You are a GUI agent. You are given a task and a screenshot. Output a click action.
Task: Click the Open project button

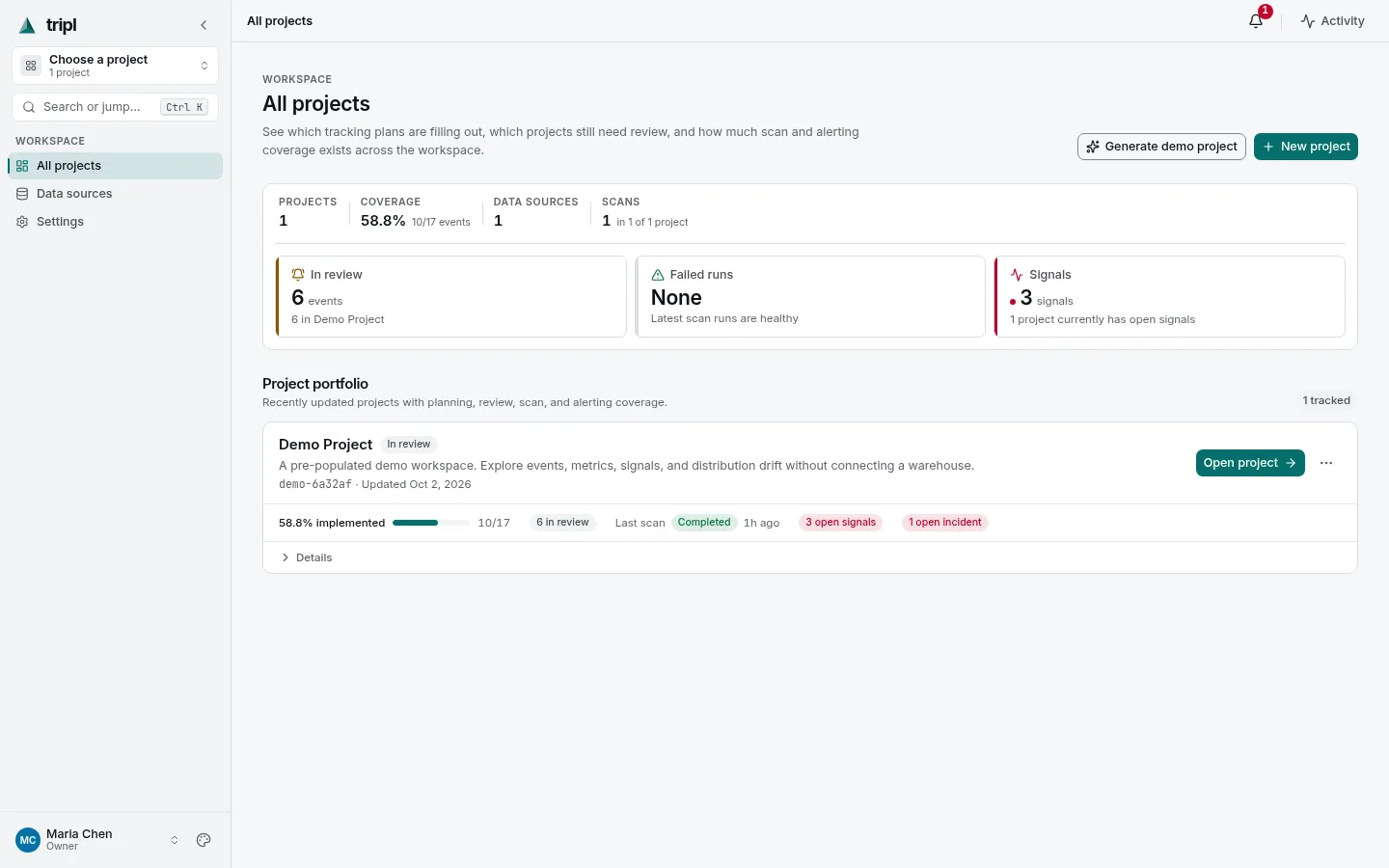click(1250, 463)
